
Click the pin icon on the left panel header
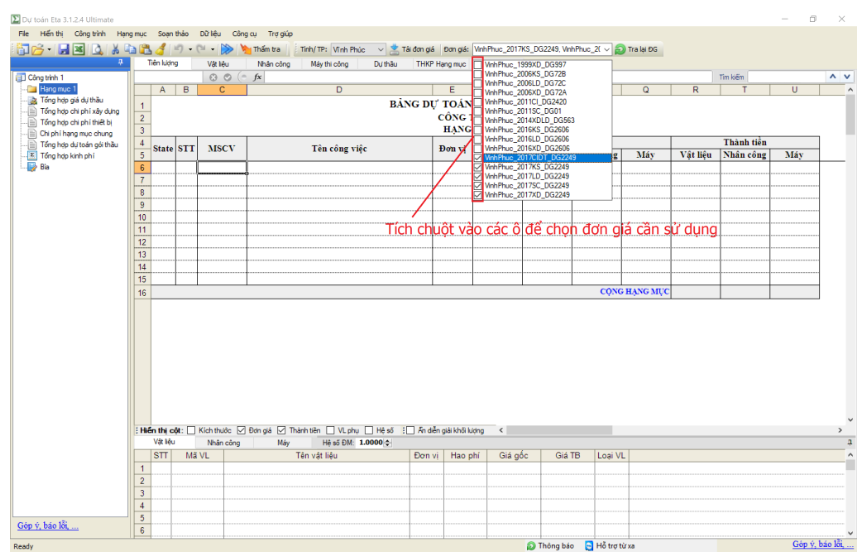120,63
